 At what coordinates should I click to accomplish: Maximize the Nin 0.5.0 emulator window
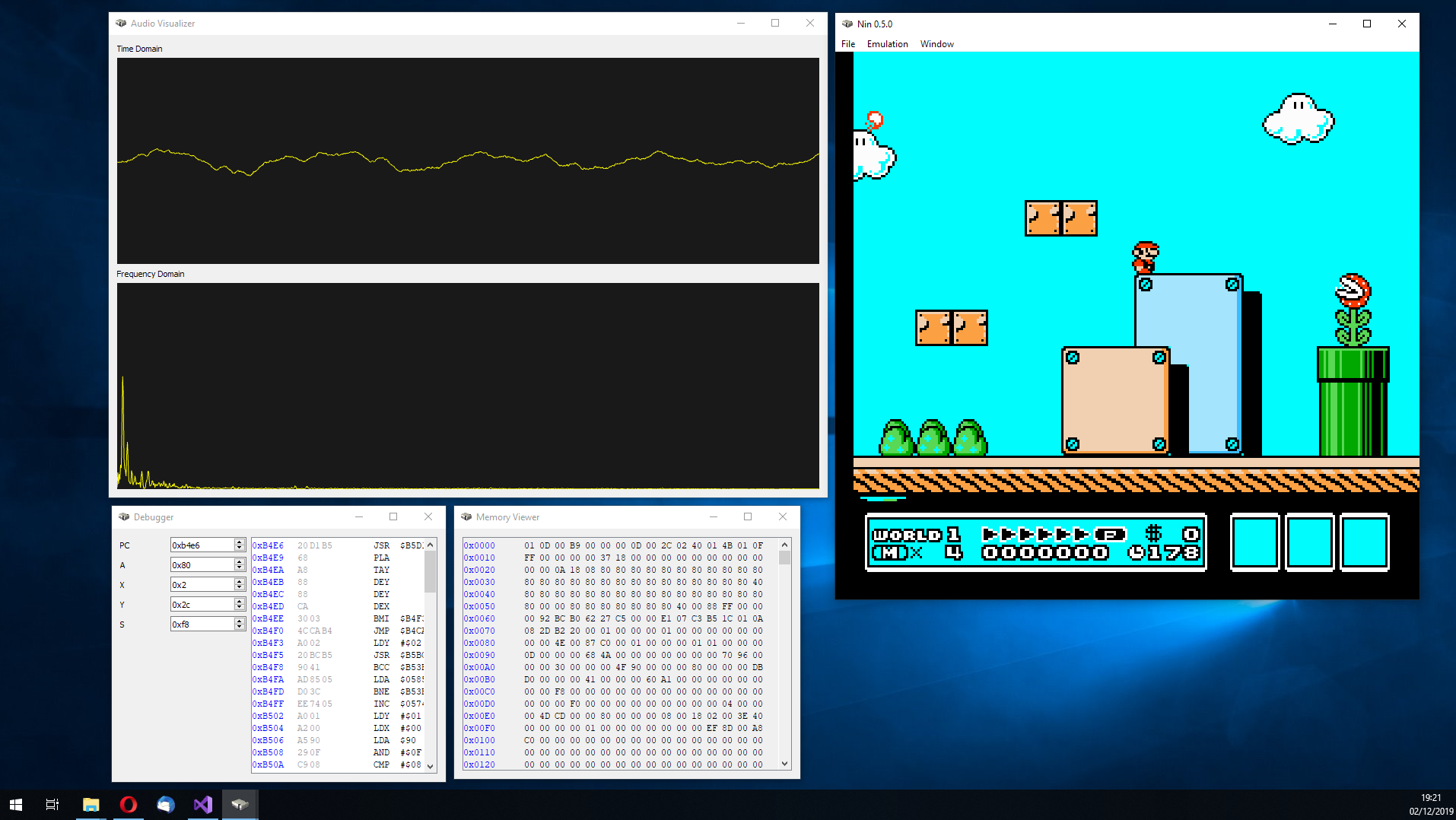pos(1367,24)
